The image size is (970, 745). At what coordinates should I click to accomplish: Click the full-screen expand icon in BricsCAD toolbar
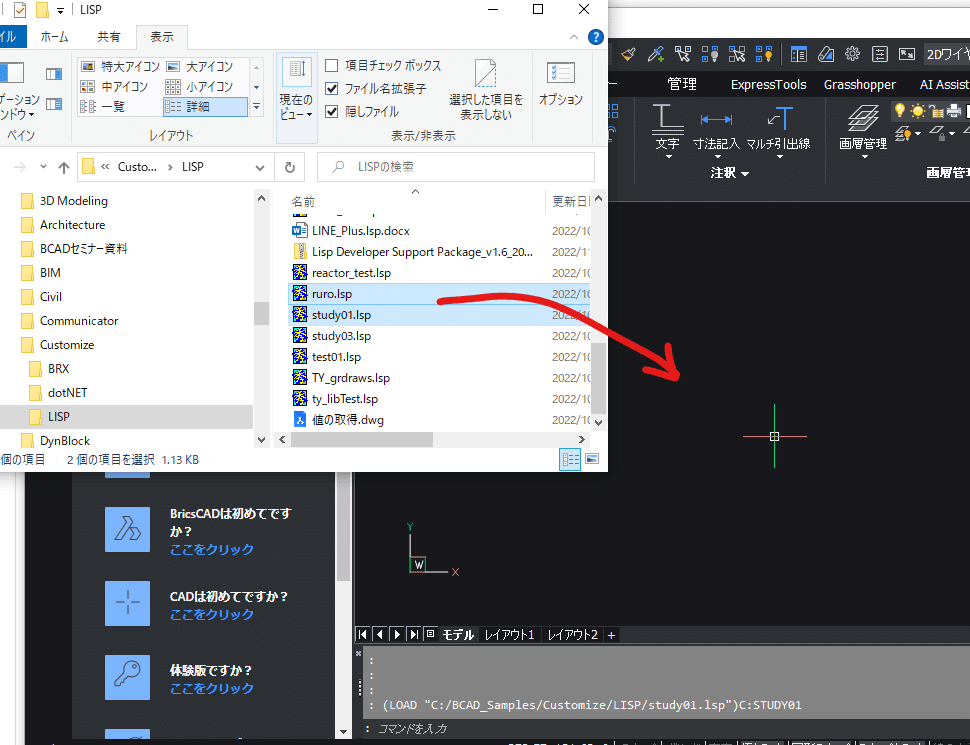click(906, 54)
